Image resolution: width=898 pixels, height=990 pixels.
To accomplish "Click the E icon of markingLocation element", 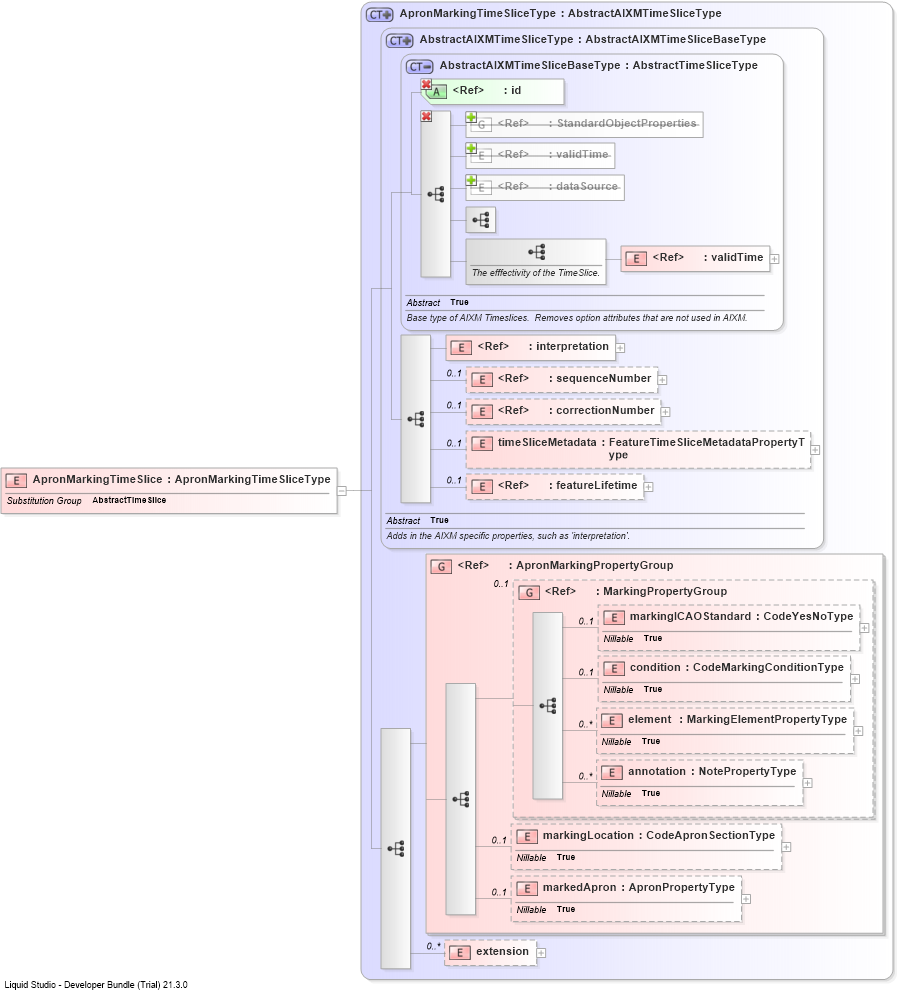I will click(527, 837).
